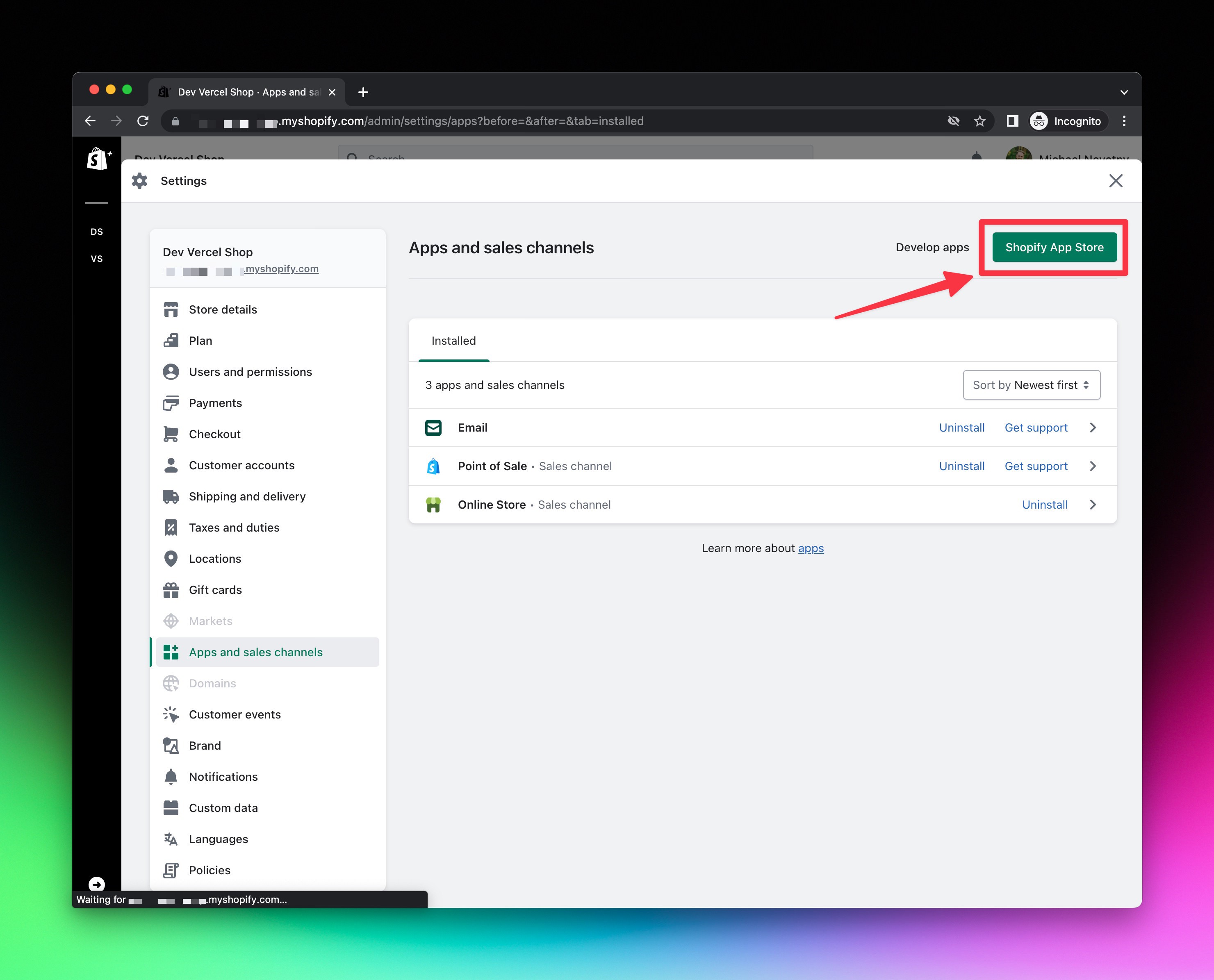Expand the Online Store row chevron
The width and height of the screenshot is (1214, 980).
click(1093, 505)
